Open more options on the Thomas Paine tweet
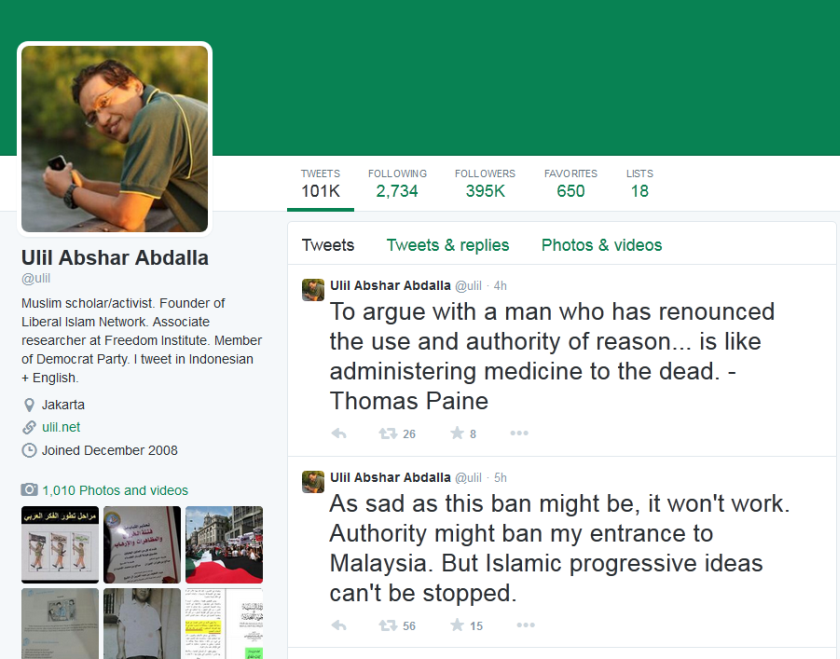 [519, 432]
